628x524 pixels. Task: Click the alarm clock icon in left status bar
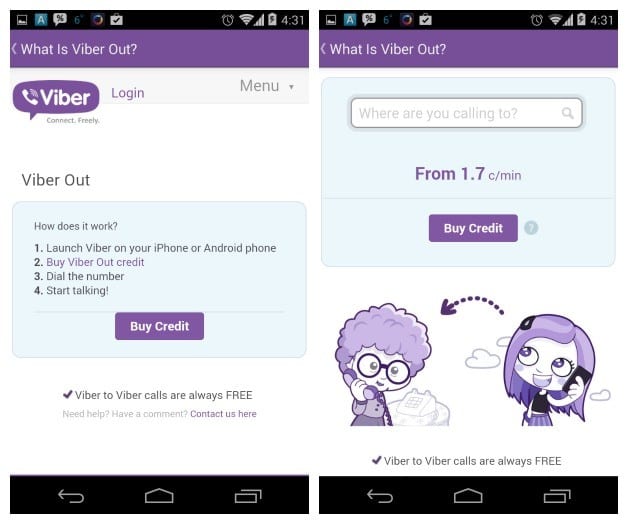tap(227, 20)
